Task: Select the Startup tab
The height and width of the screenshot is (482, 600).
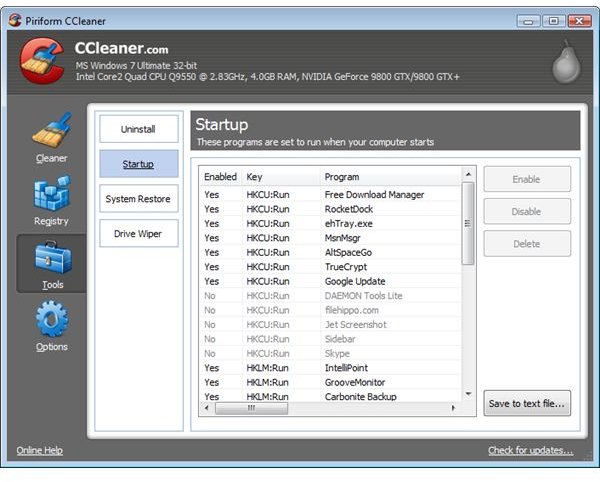Action: pos(139,164)
